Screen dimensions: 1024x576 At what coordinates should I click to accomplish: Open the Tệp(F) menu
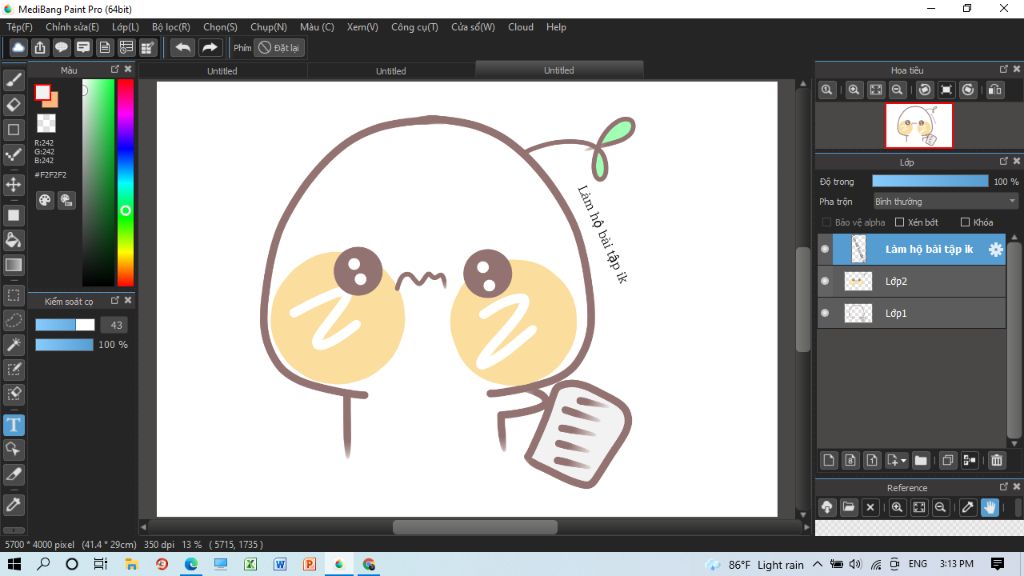[x=20, y=27]
